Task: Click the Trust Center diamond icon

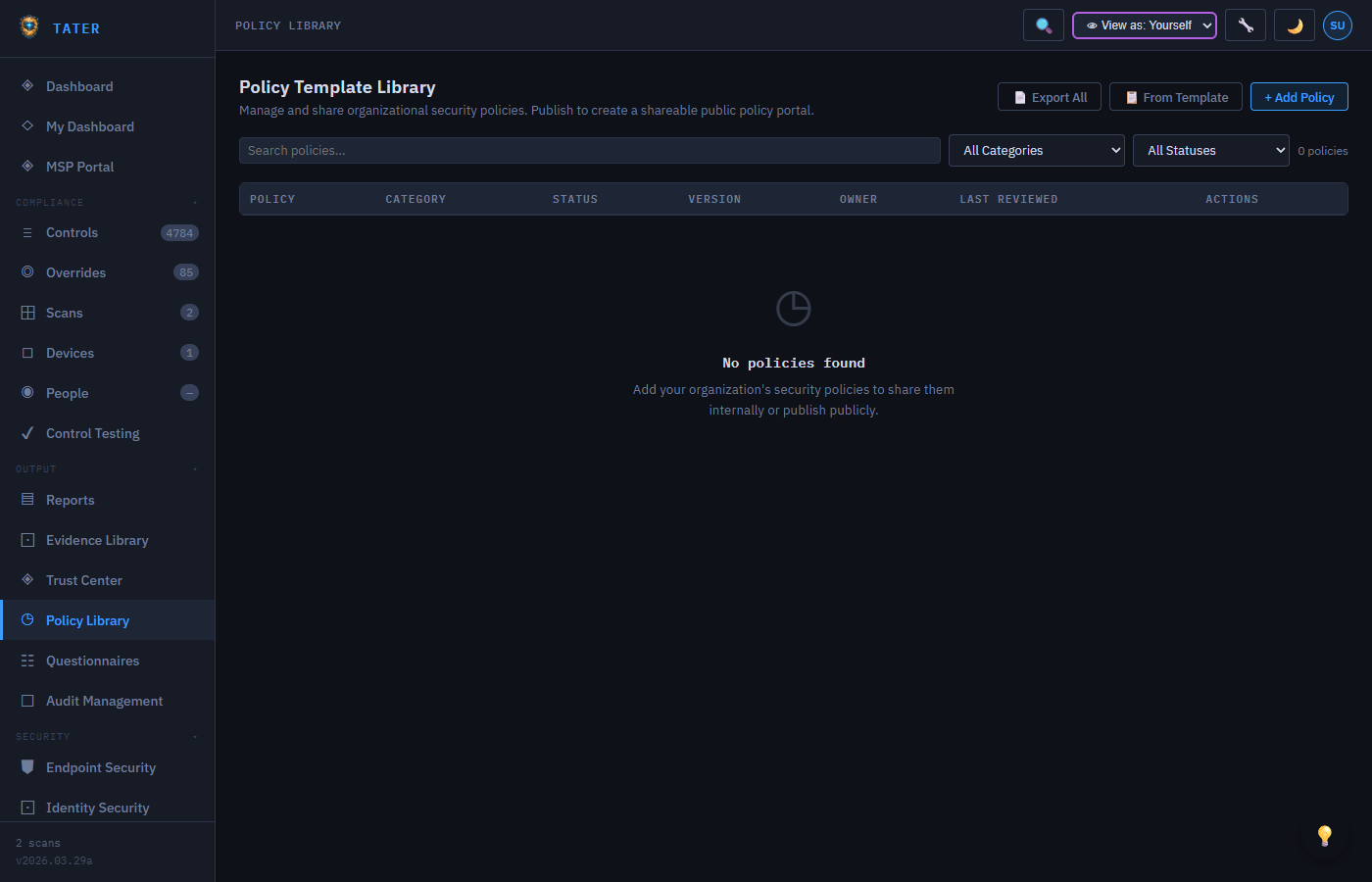Action: (27, 580)
